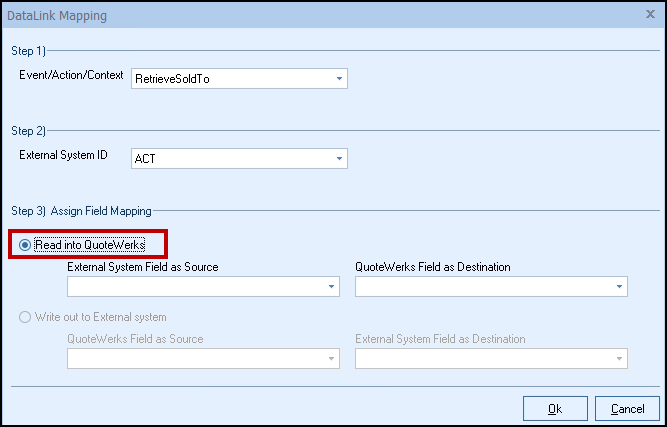Click inside External System Field as Destination box
The image size is (667, 427).
click(483, 359)
